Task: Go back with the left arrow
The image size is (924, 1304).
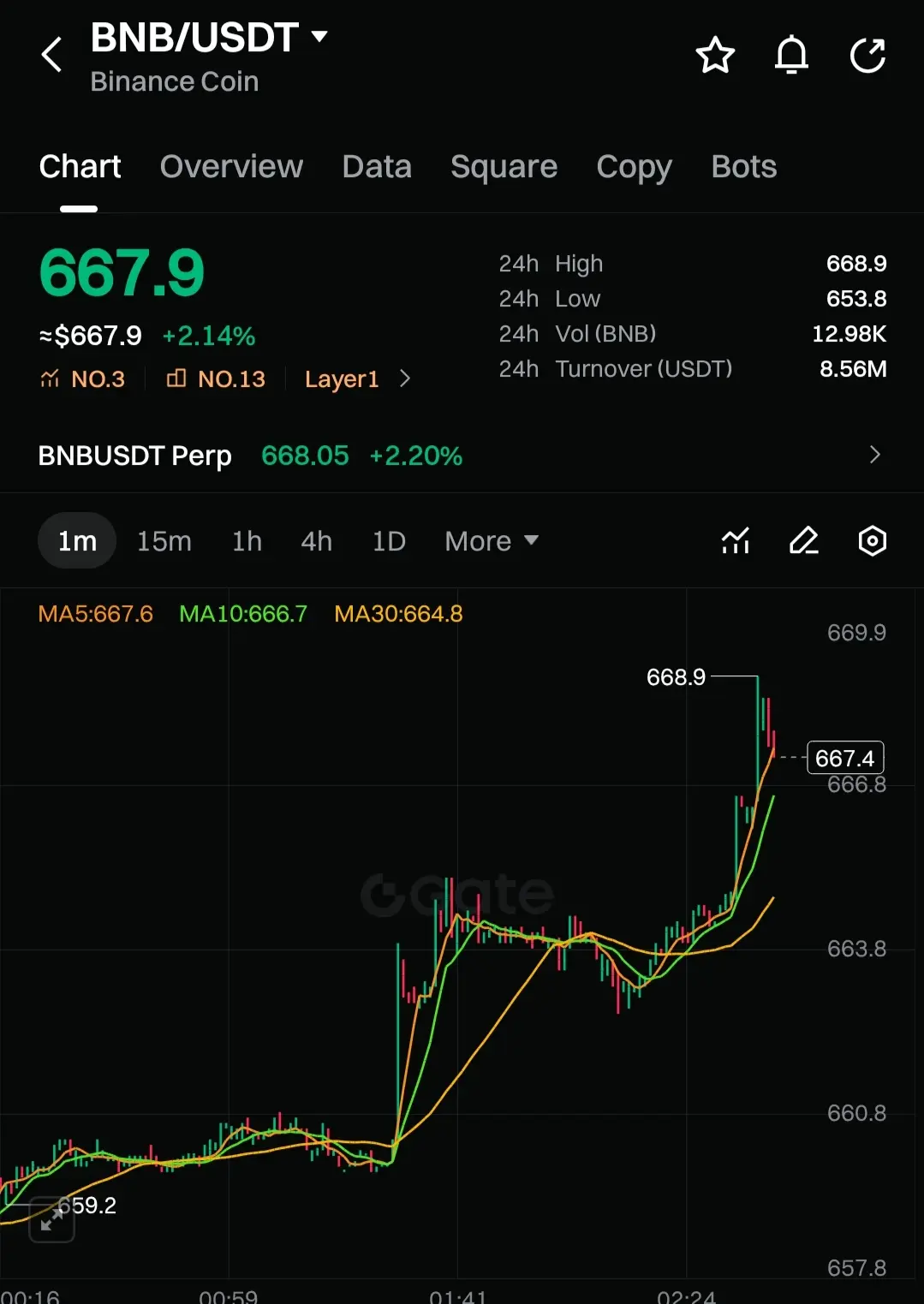Action: (x=51, y=56)
